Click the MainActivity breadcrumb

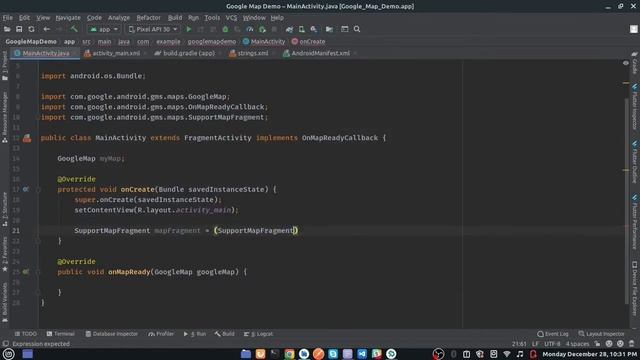pos(264,41)
